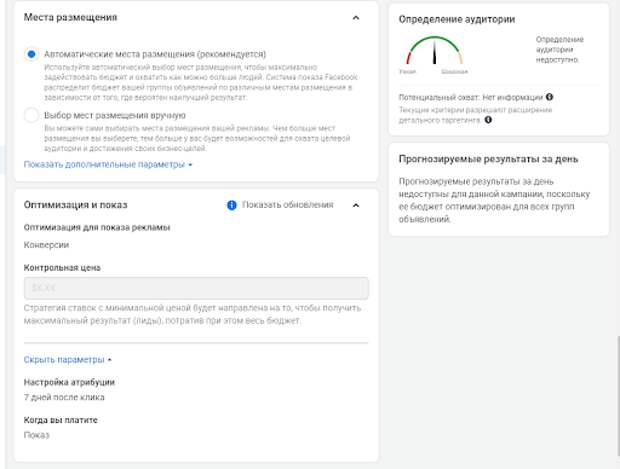This screenshot has height=469, width=620.
Task: Click blue info icon next to Показать обновления
Action: point(232,205)
